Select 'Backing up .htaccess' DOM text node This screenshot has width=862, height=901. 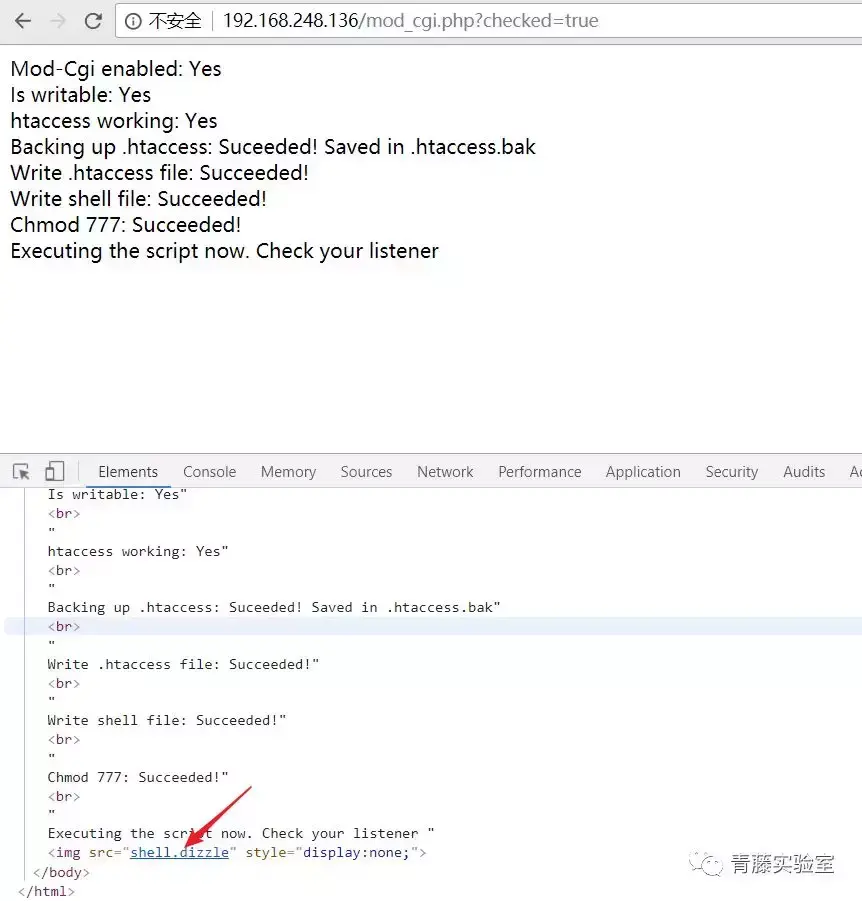click(x=274, y=608)
